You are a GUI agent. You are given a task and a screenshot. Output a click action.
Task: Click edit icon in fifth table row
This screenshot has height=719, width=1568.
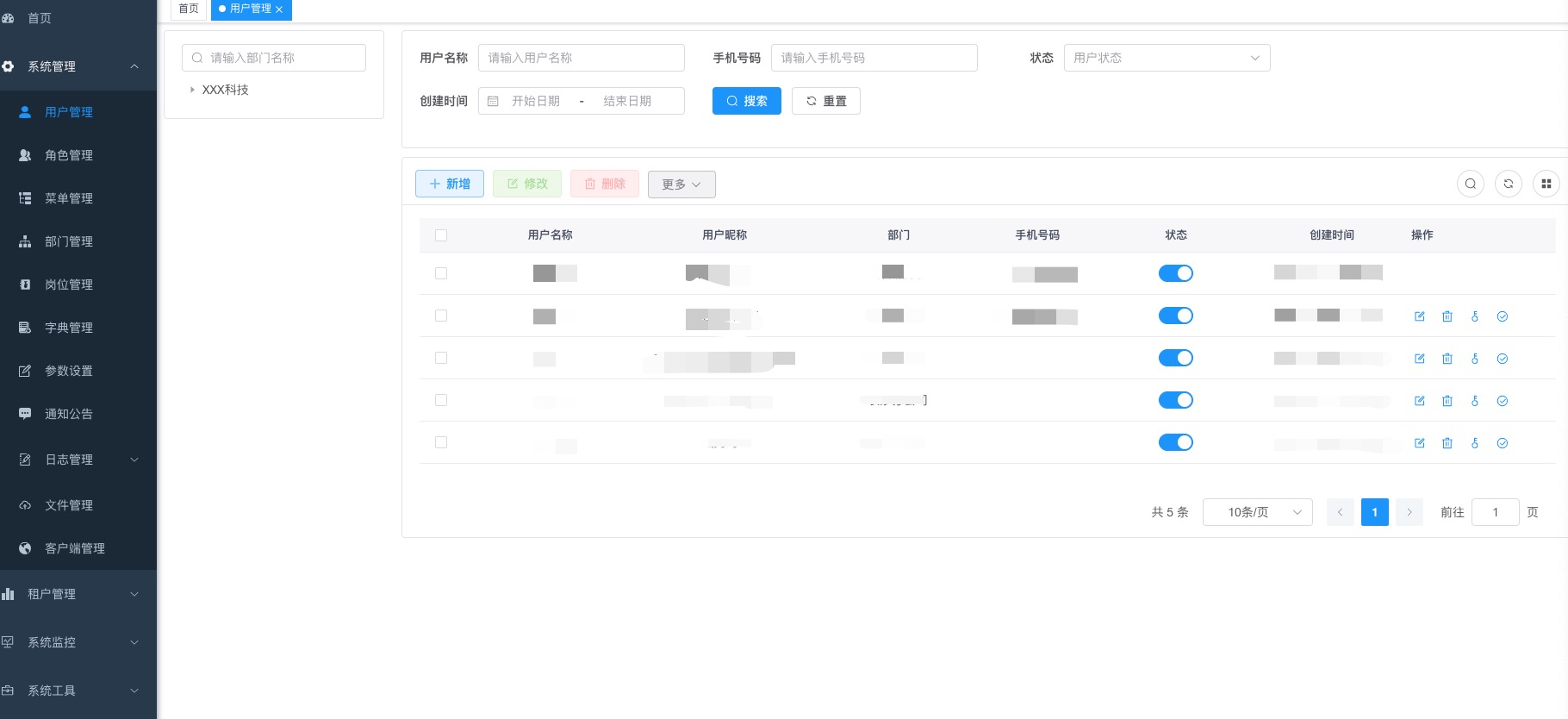point(1420,443)
